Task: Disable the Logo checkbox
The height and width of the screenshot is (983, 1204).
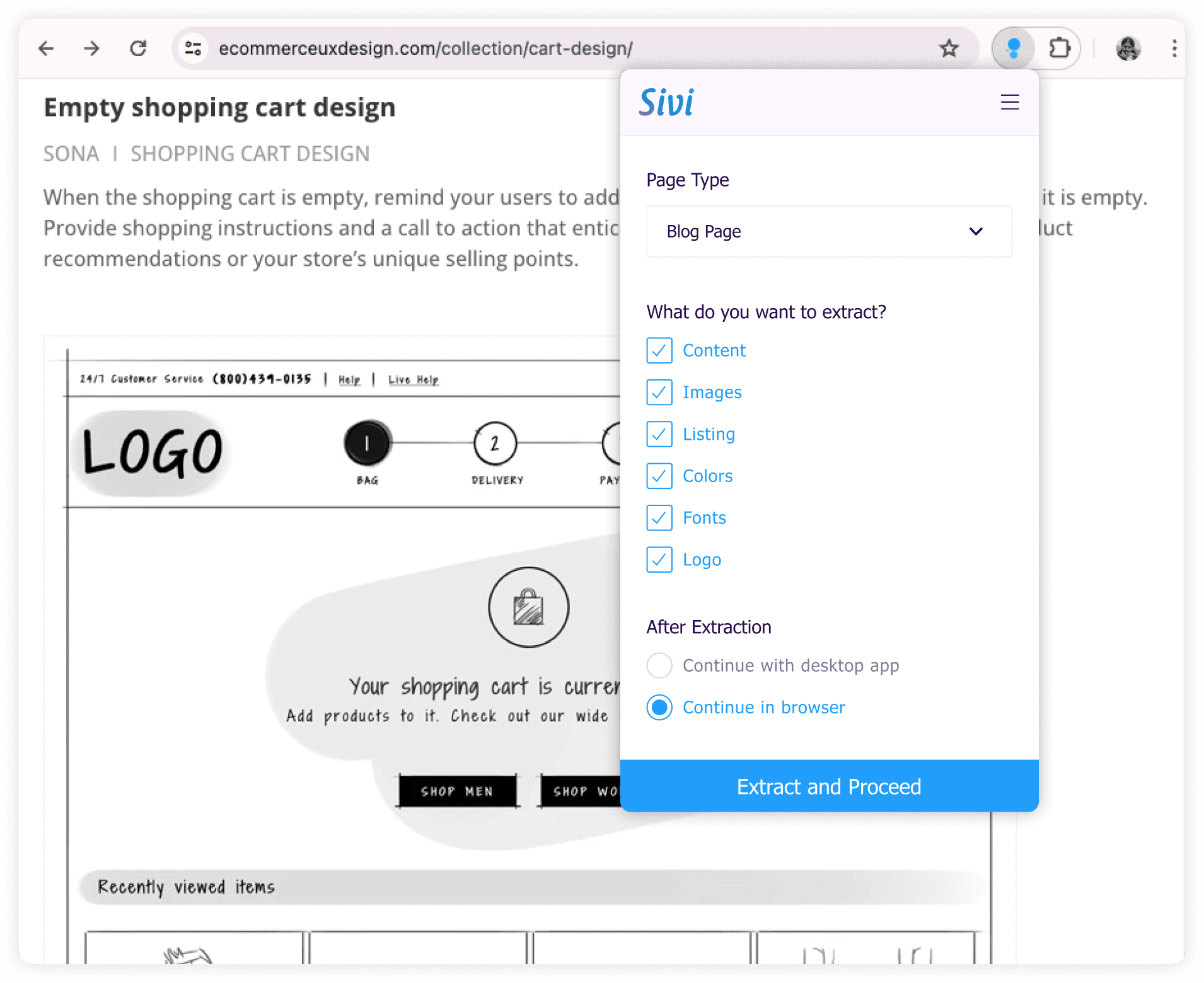Action: pos(659,560)
